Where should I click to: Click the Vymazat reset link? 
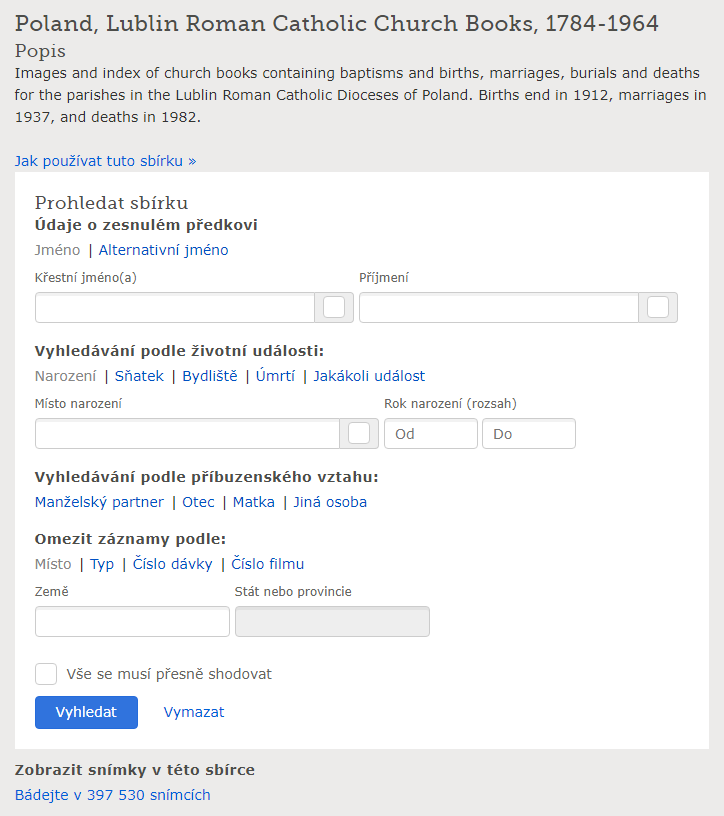tap(194, 712)
